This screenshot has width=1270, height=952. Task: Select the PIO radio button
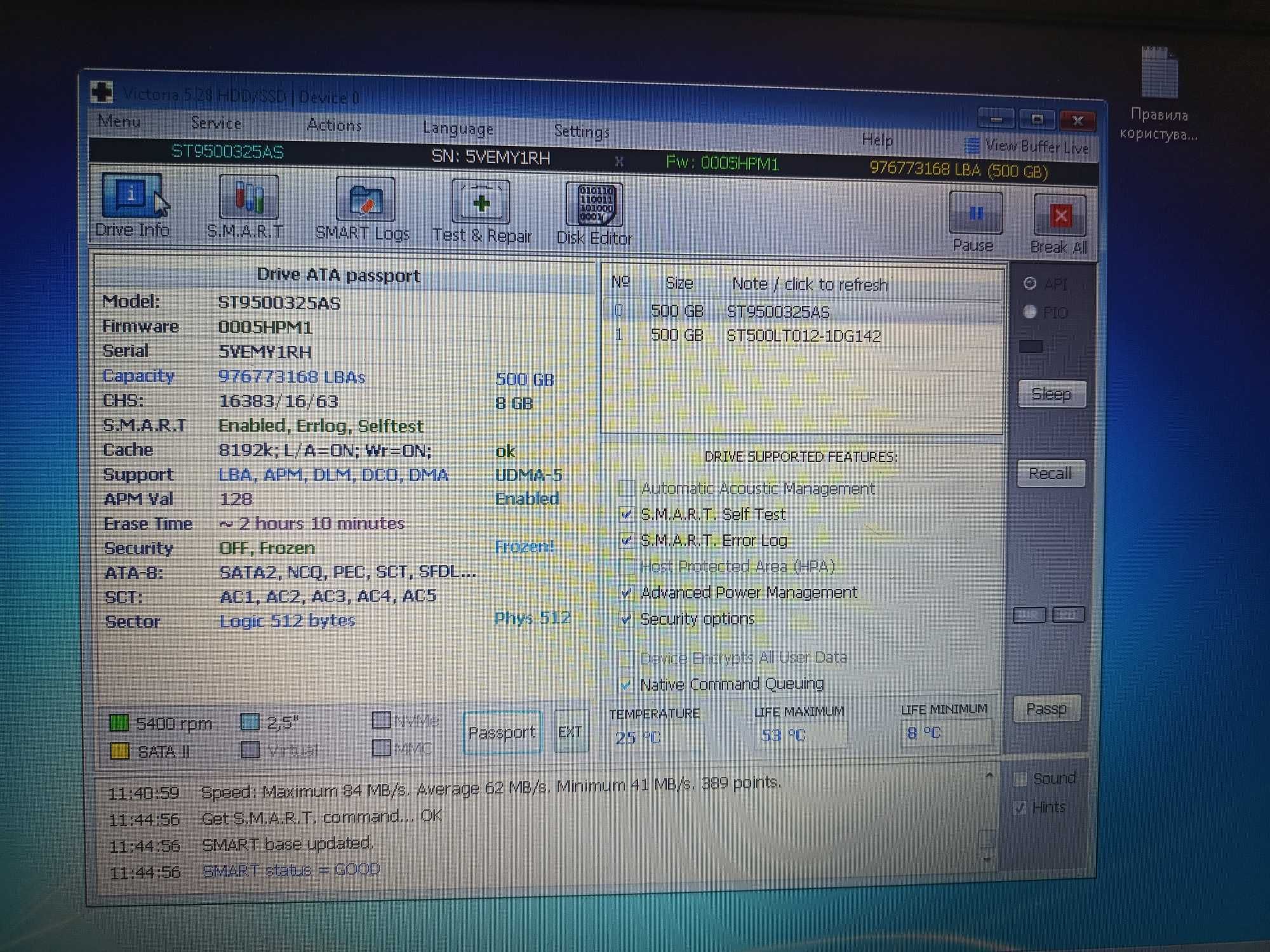click(1030, 312)
